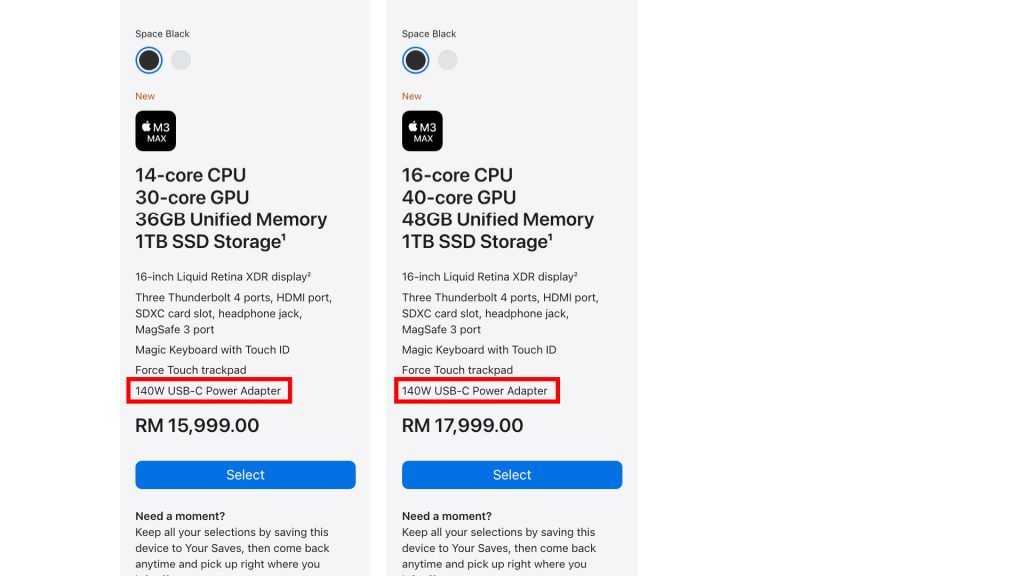Viewport: 1024px width, 576px height.
Task: Open footnote 1 on 48GB model storage
Action: tap(551, 237)
